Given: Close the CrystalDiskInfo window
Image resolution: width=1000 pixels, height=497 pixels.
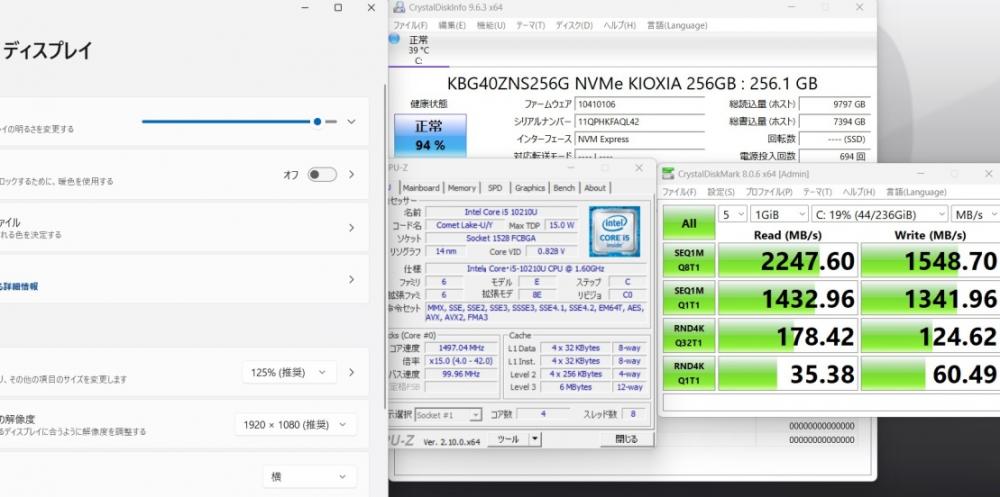Looking at the screenshot, I should click(859, 7).
